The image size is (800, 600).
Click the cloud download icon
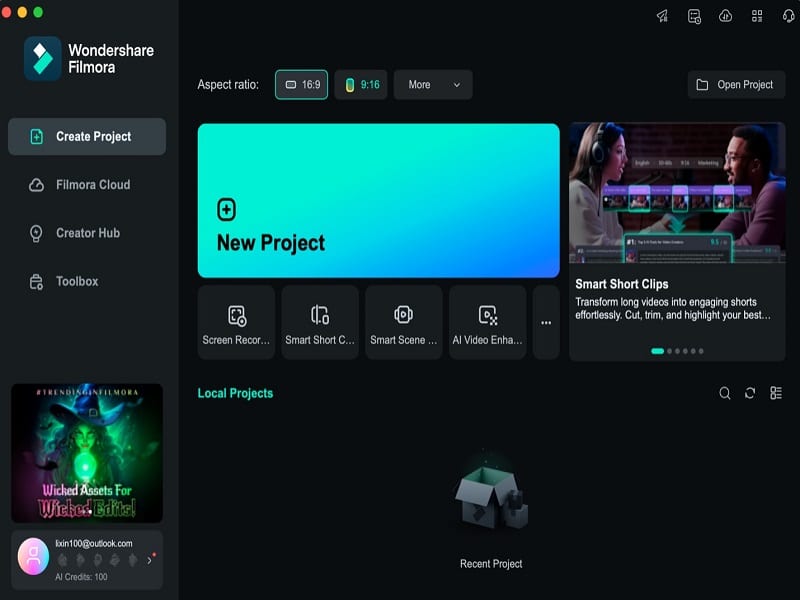pyautogui.click(x=726, y=16)
